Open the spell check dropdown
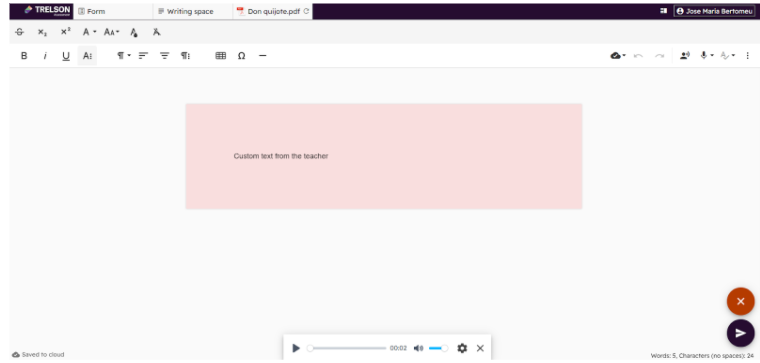The height and width of the screenshot is (363, 760). tap(728, 56)
